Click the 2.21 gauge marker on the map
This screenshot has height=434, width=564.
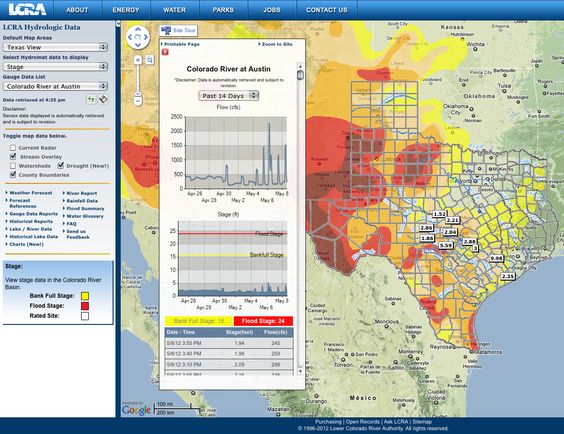pyautogui.click(x=452, y=220)
